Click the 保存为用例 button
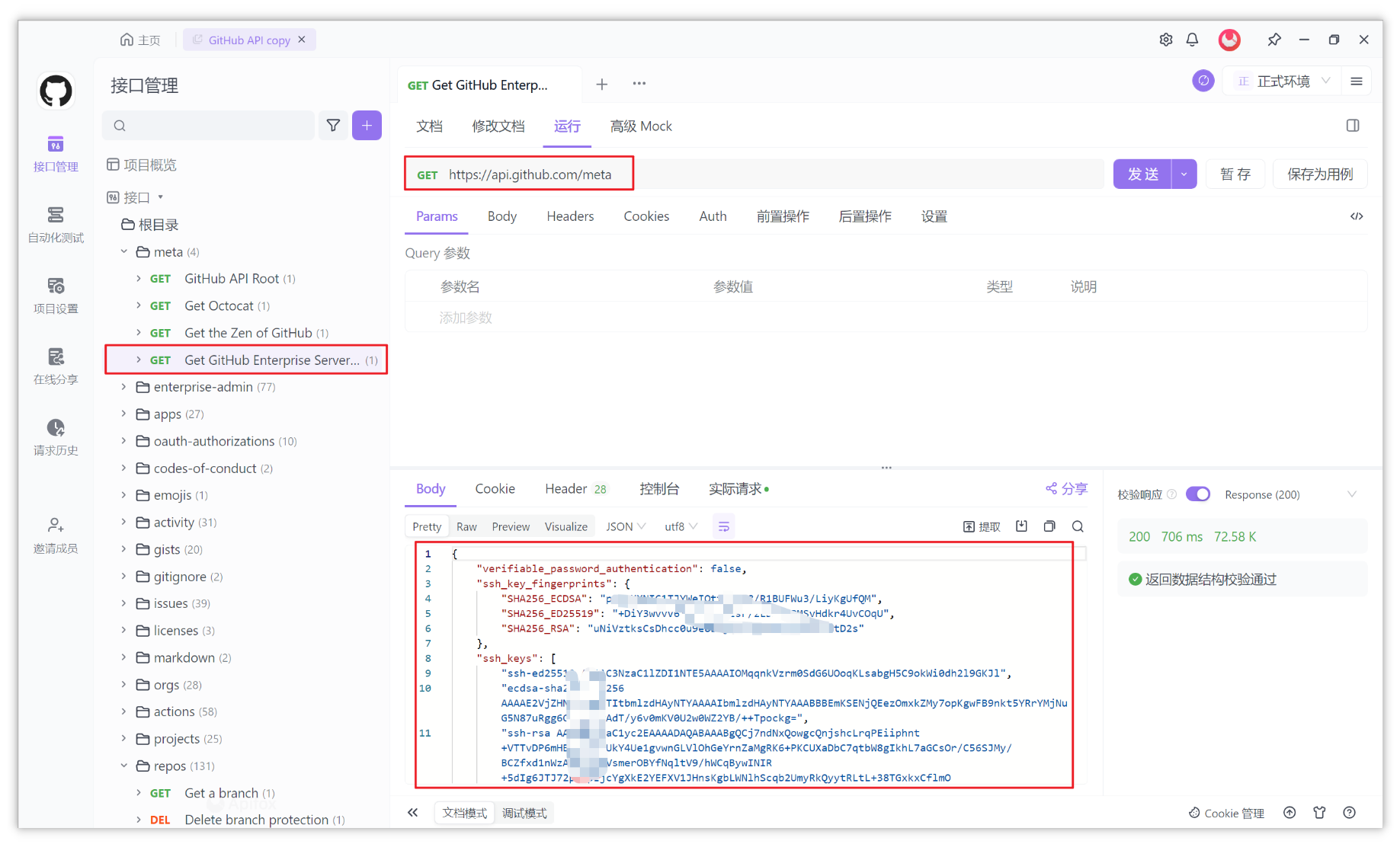 (x=1320, y=174)
